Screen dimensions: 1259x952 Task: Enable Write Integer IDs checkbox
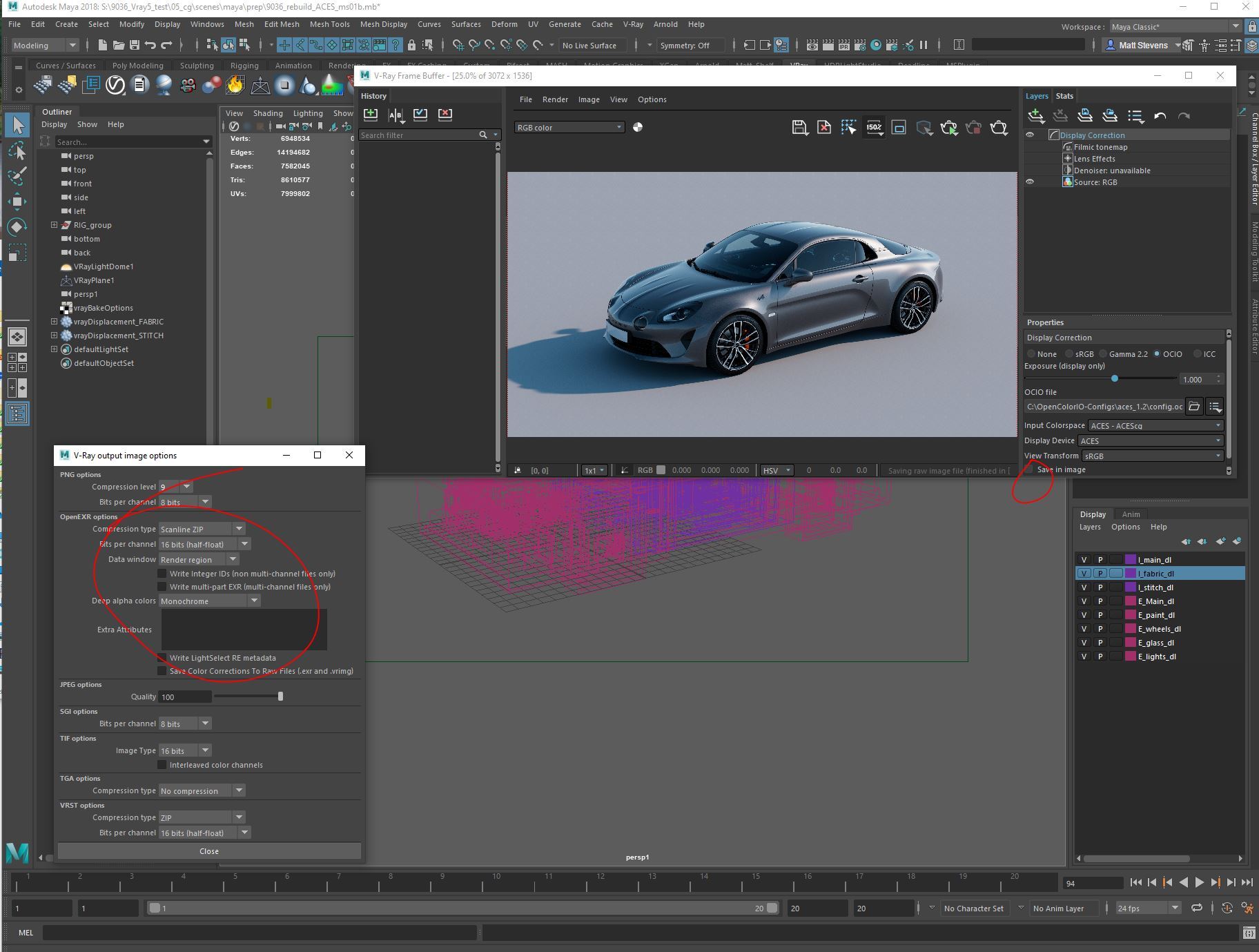click(x=162, y=574)
